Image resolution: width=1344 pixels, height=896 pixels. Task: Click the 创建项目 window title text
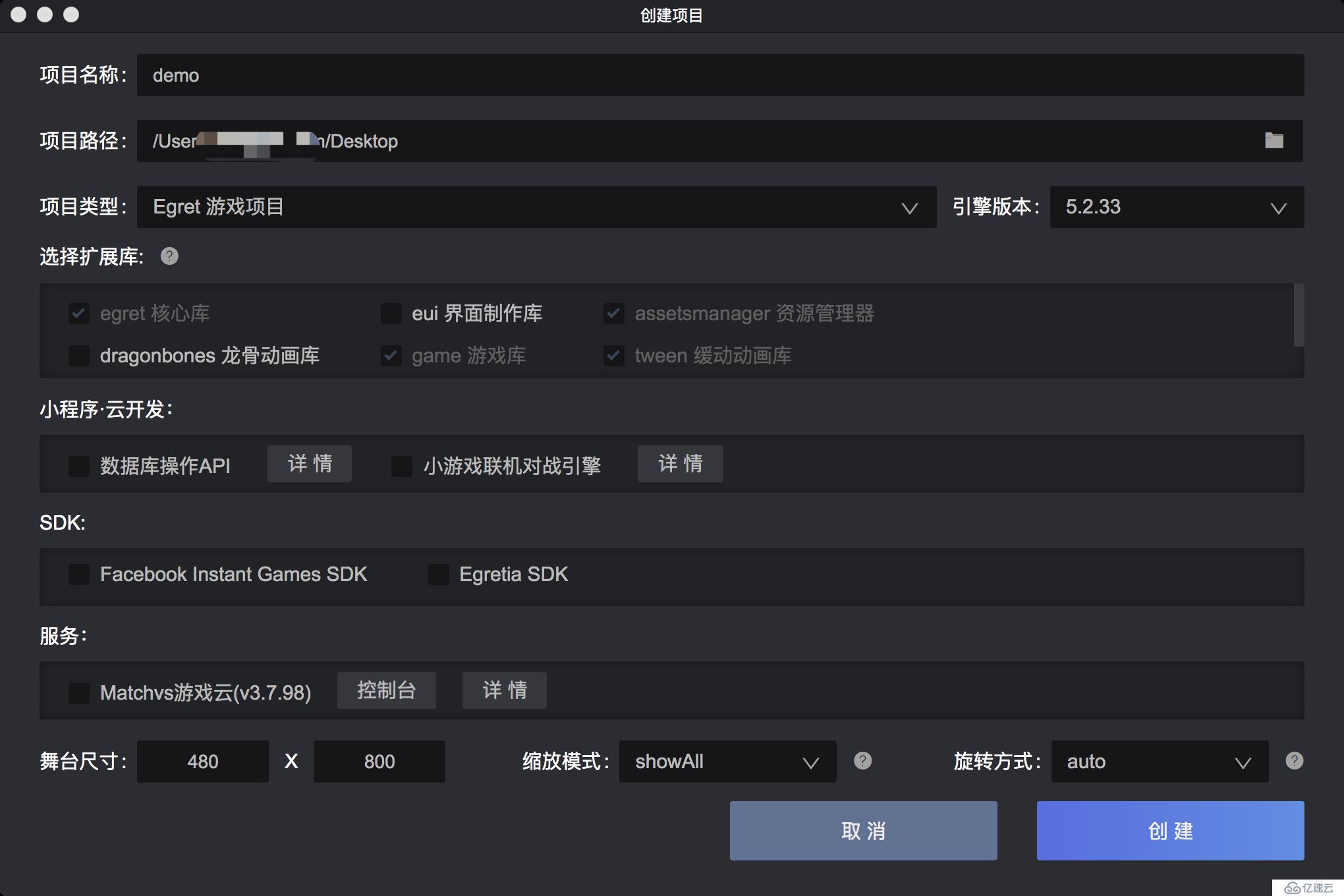[672, 15]
